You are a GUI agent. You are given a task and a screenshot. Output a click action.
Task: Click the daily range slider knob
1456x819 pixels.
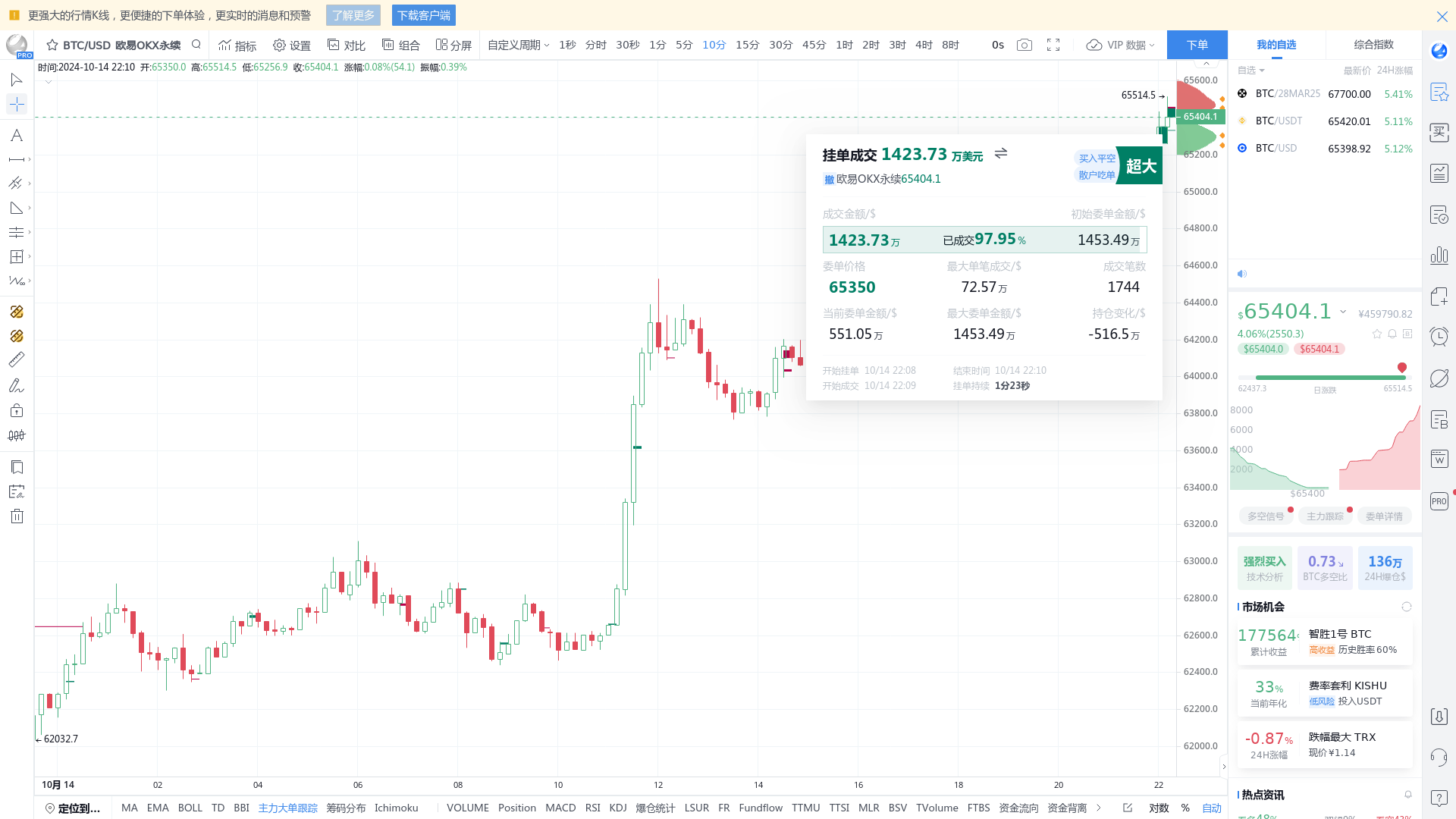pyautogui.click(x=1404, y=367)
